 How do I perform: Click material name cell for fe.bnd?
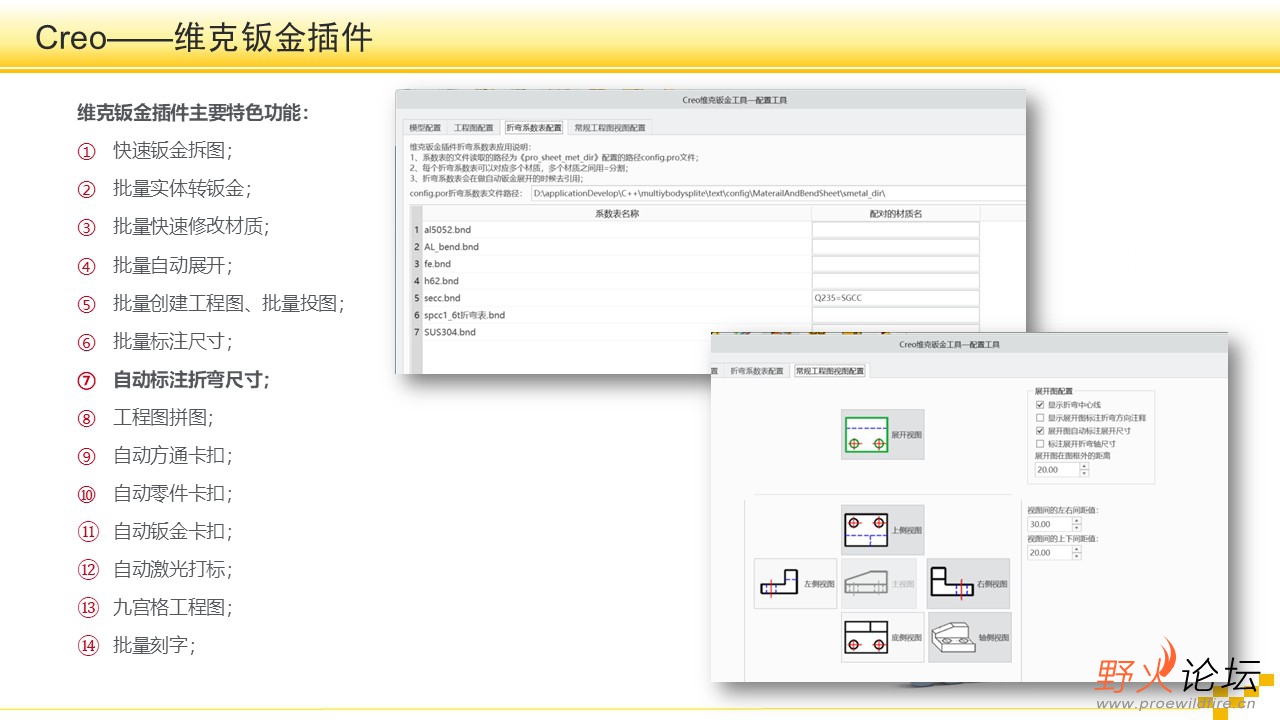(896, 264)
